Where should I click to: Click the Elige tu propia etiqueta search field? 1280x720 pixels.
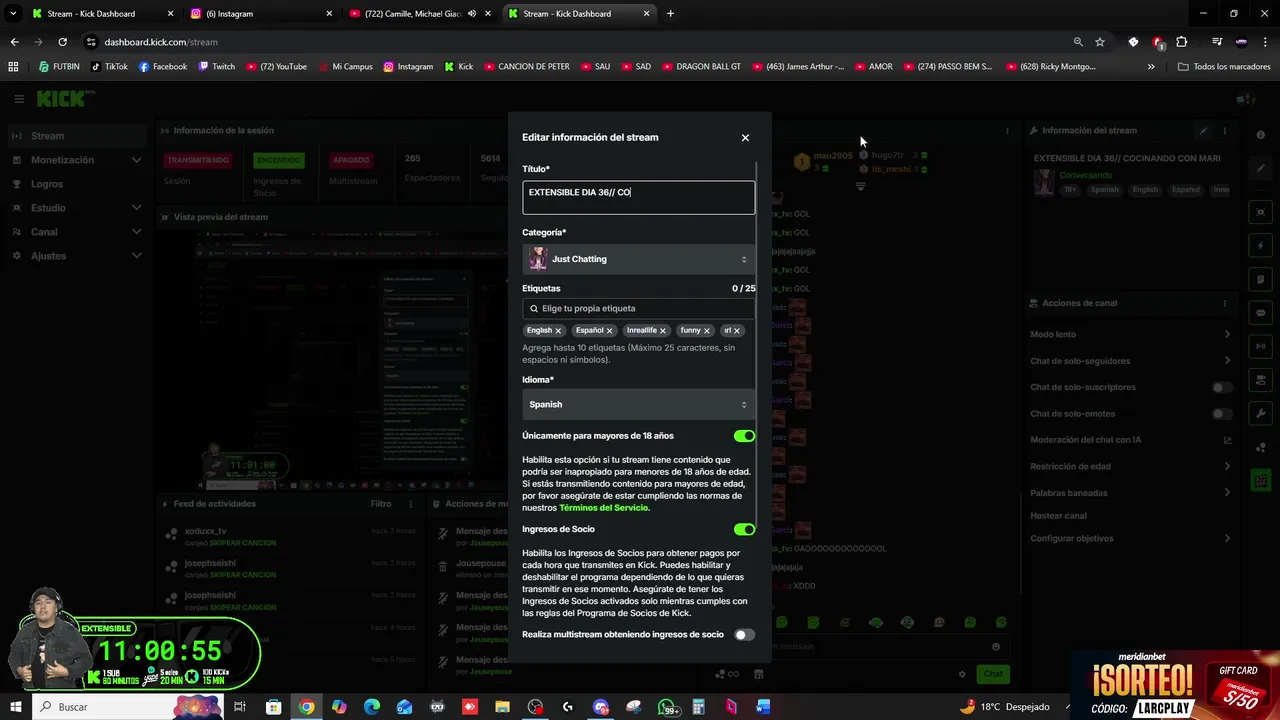(638, 308)
